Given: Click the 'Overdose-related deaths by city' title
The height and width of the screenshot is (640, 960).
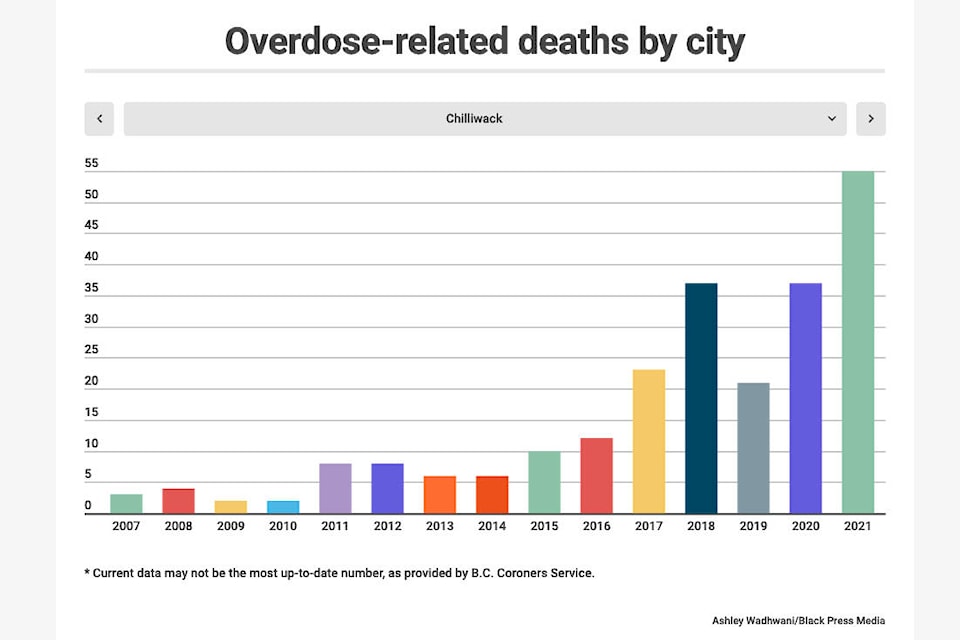Looking at the screenshot, I should click(x=485, y=42).
